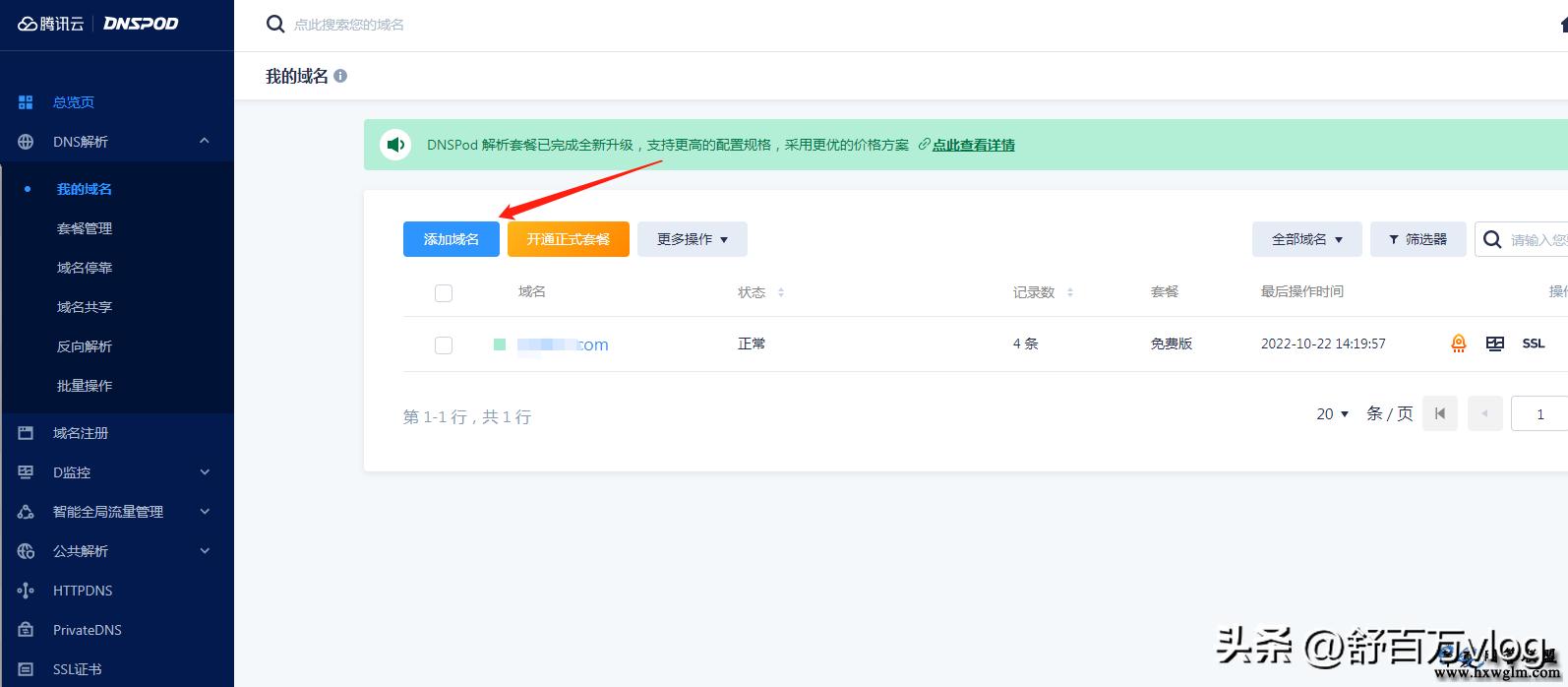Expand the D监控 sidebar section
The width and height of the screenshot is (1568, 687).
(205, 472)
